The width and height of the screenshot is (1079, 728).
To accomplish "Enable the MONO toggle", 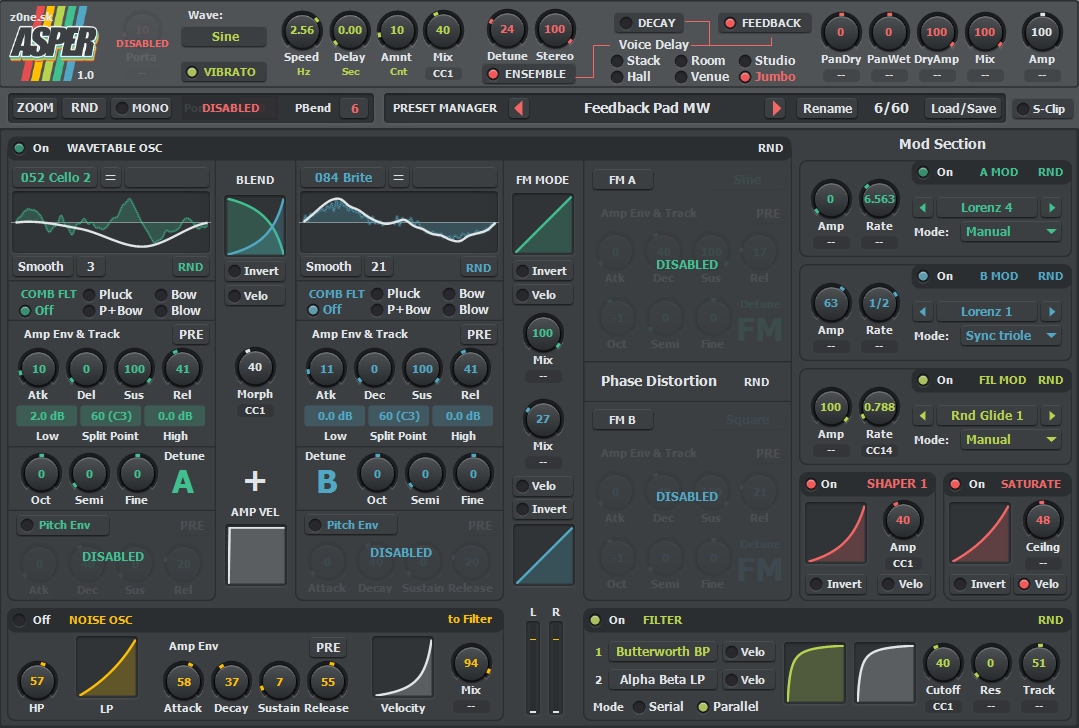I will pyautogui.click(x=142, y=108).
